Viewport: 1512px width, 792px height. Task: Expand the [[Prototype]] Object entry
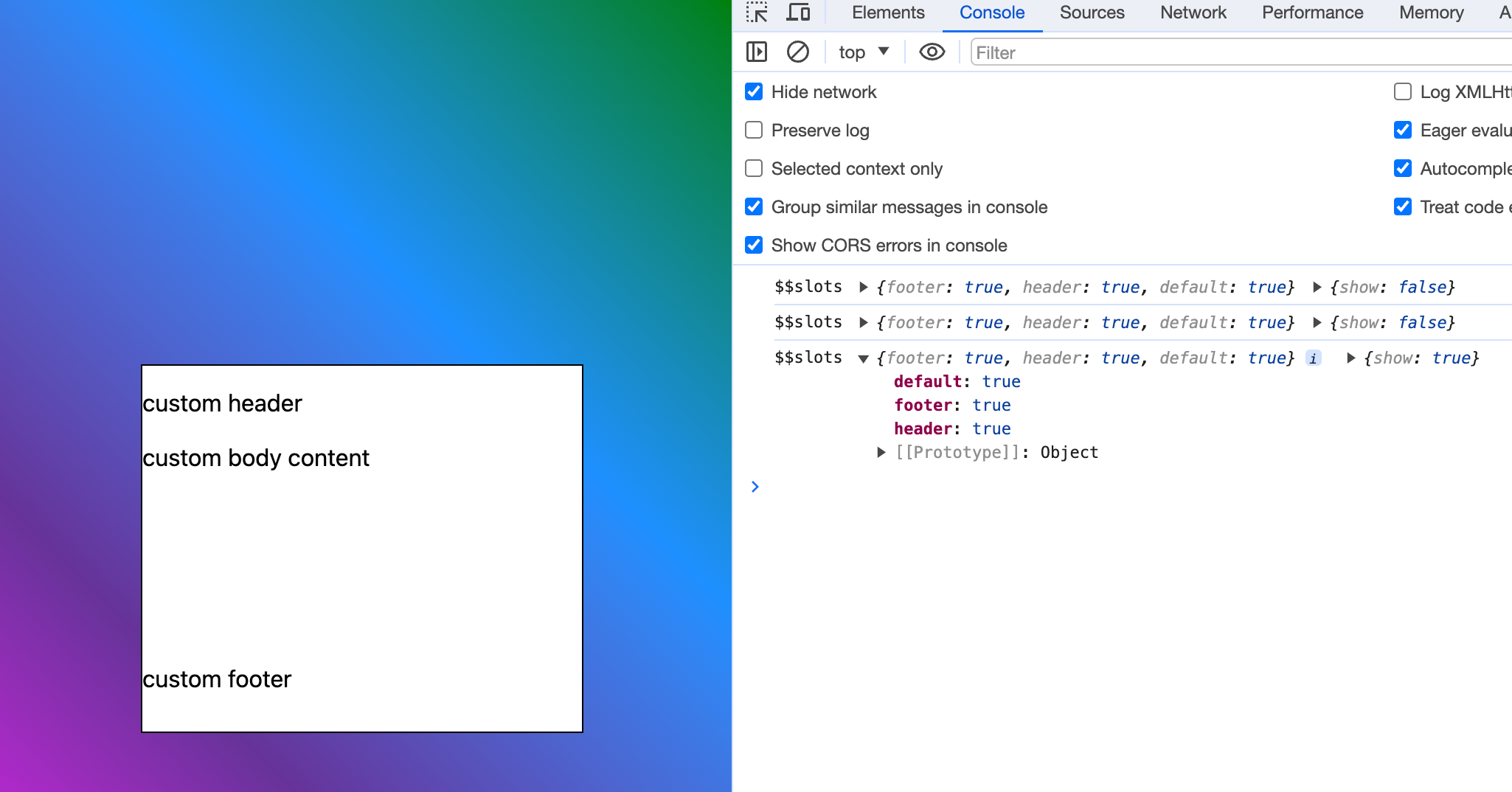[881, 453]
